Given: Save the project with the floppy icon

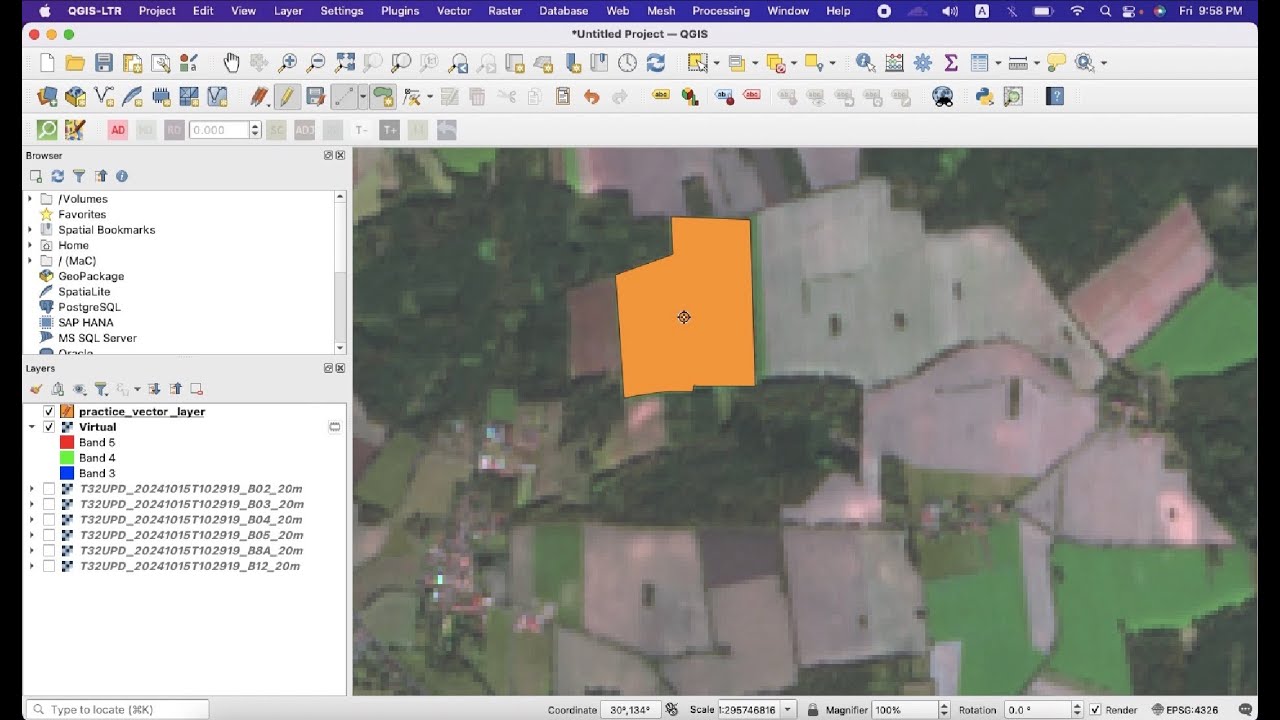Looking at the screenshot, I should click(103, 63).
